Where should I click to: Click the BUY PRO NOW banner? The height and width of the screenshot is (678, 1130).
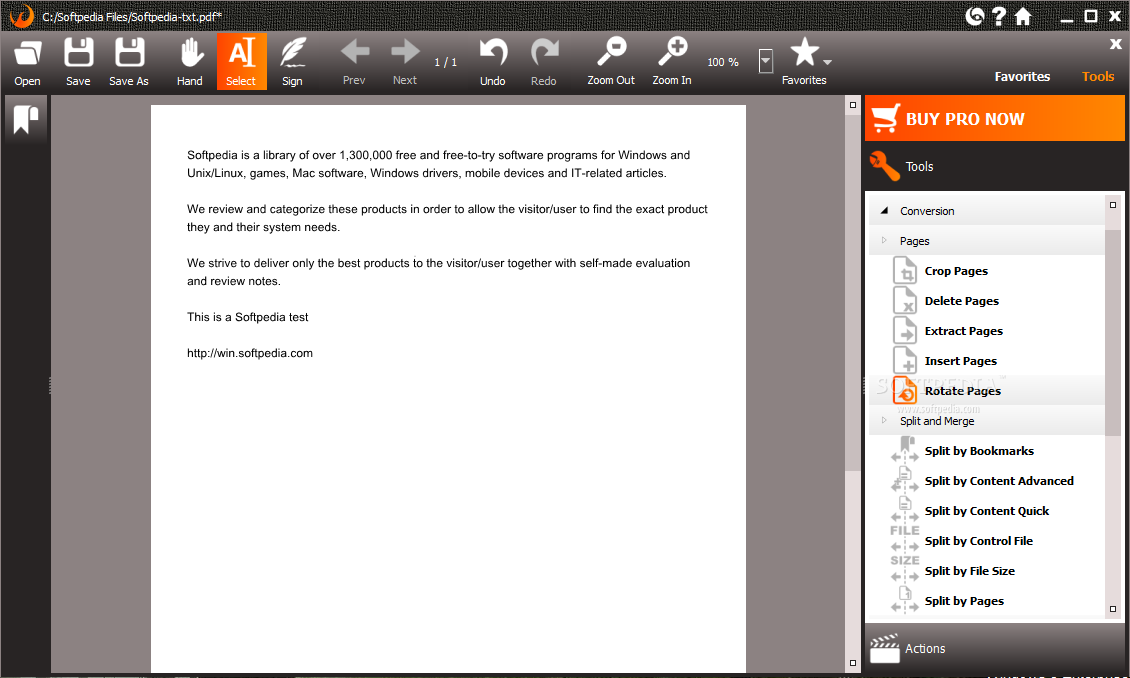click(995, 118)
